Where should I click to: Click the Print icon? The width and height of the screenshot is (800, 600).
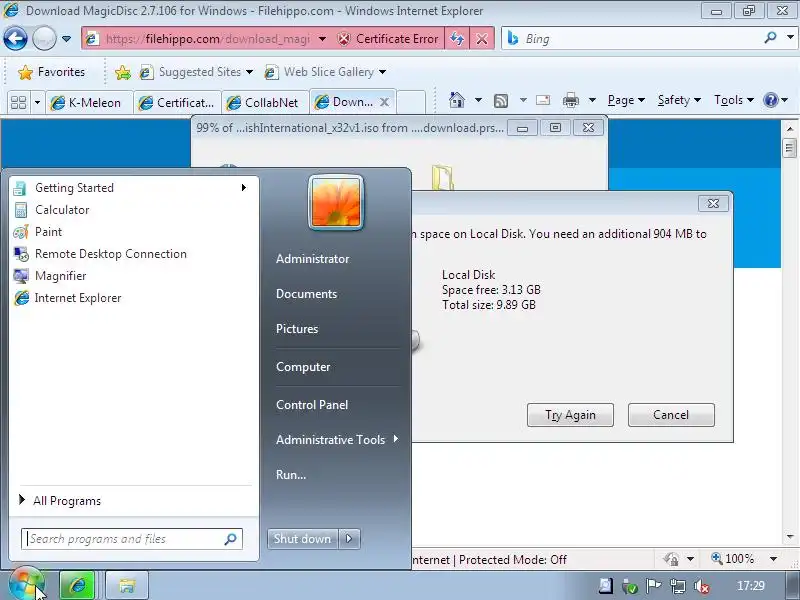point(570,100)
